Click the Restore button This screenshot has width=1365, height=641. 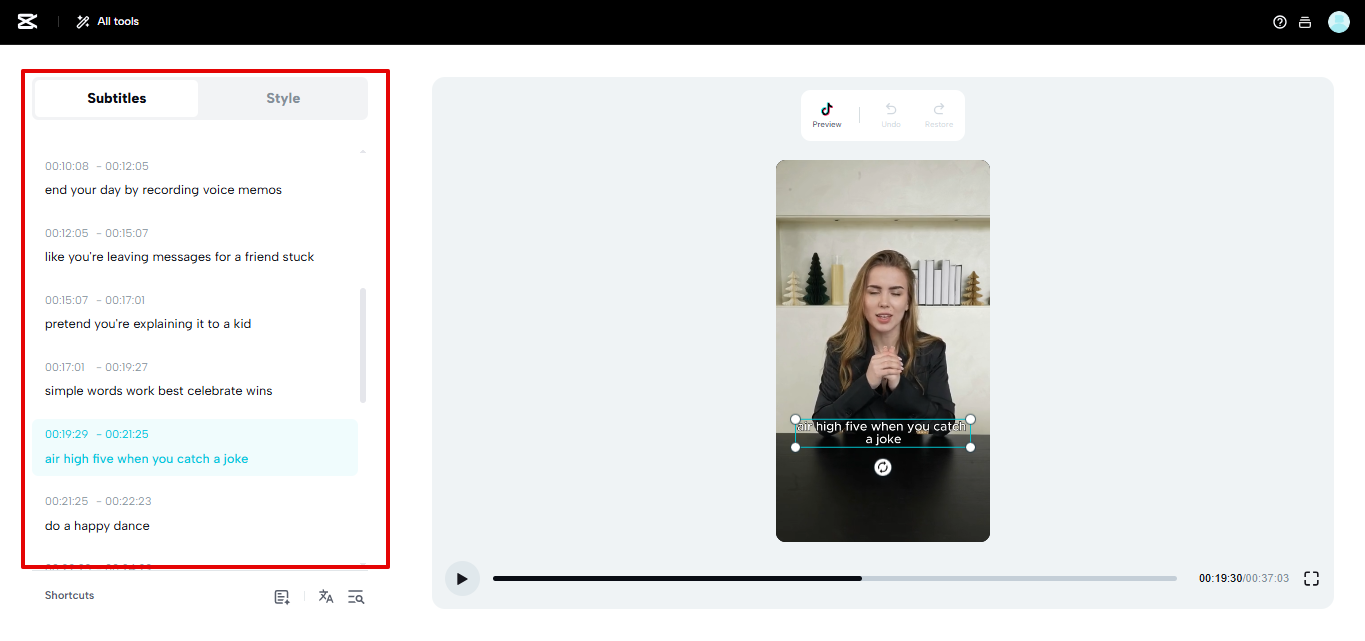938,113
